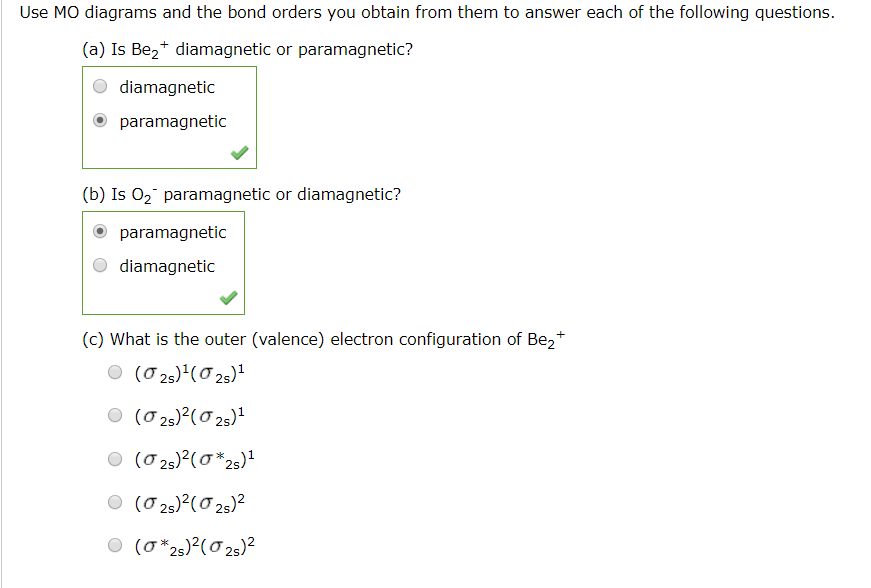Select the diamagnetic option for Be2+
The height and width of the screenshot is (588, 871).
[x=99, y=86]
